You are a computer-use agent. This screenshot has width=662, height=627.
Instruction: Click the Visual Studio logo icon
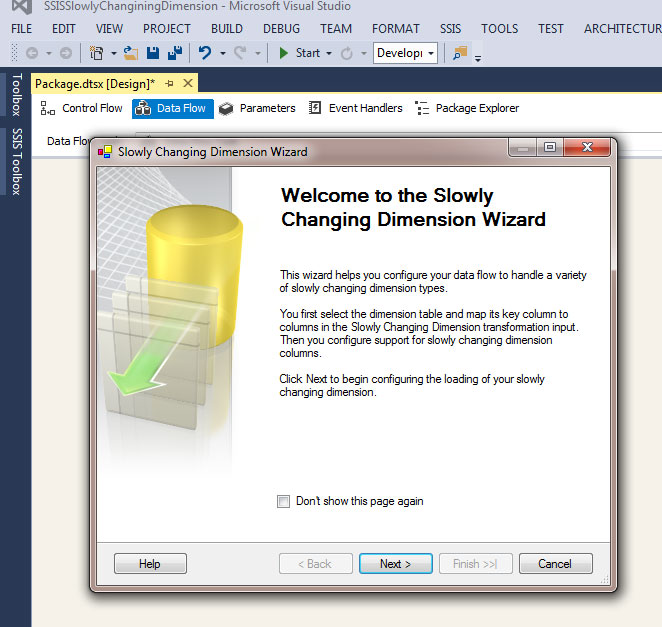22,6
